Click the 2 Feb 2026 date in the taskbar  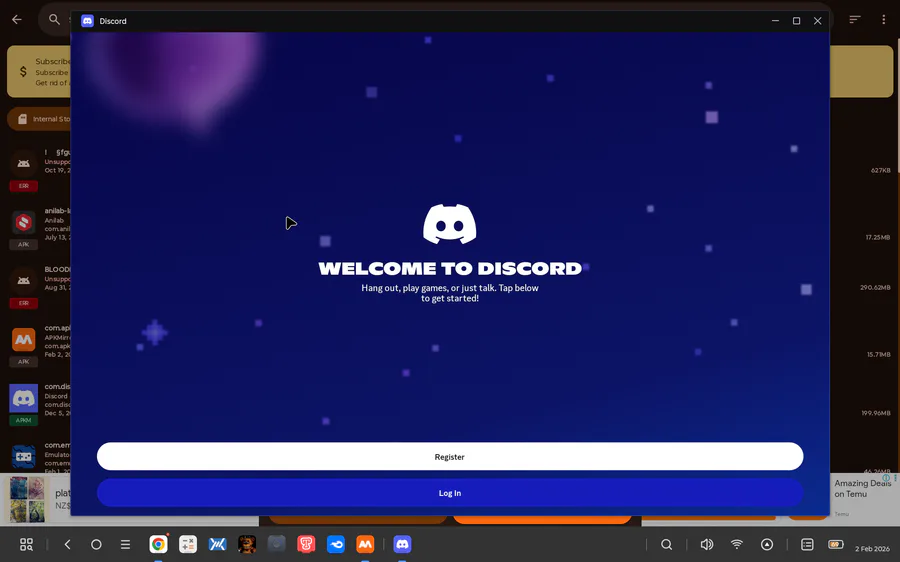[x=872, y=549]
